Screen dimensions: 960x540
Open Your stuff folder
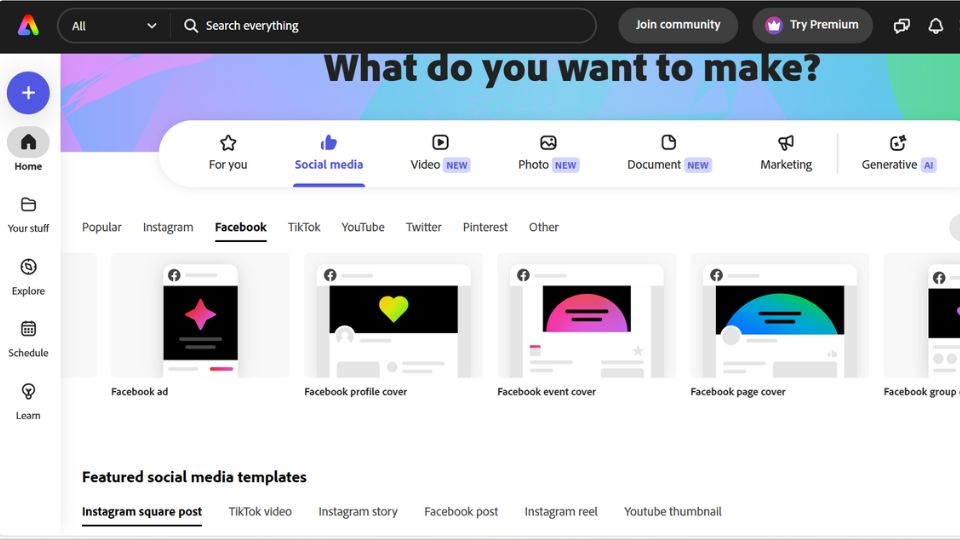tap(28, 215)
